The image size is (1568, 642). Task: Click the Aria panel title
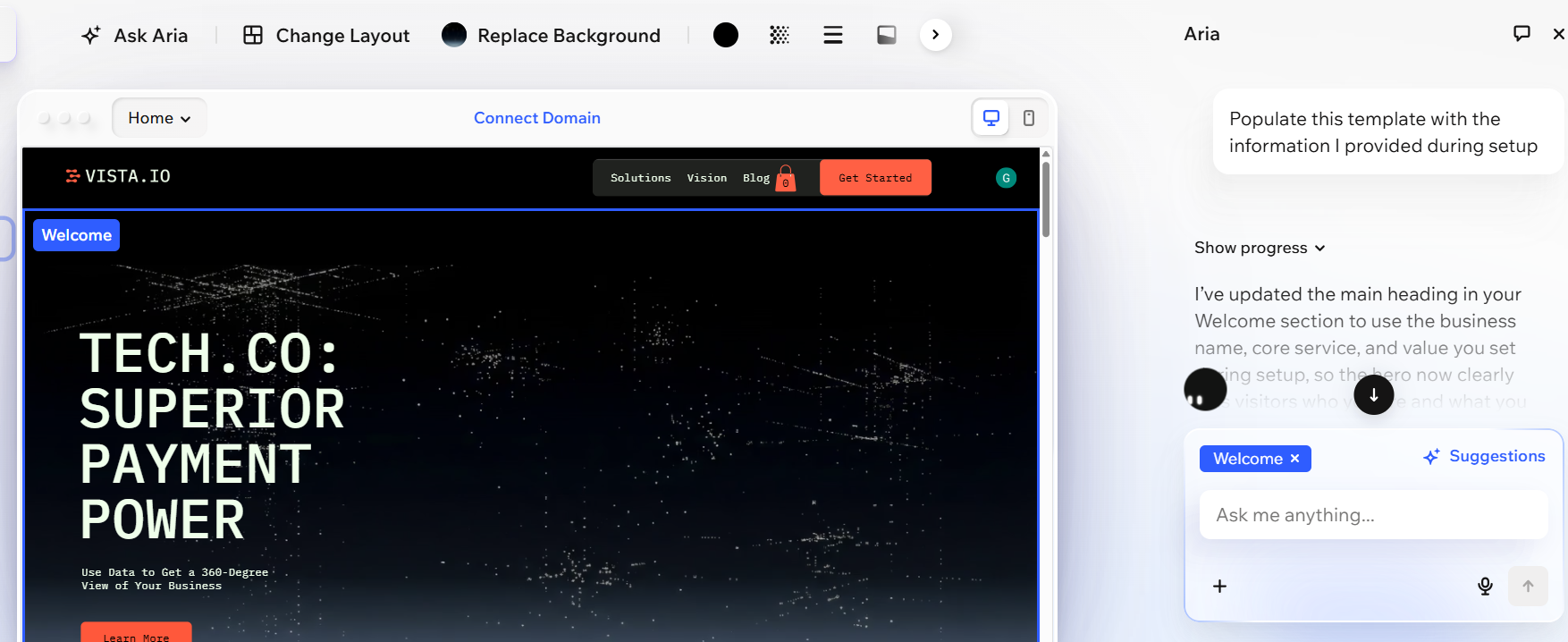[1201, 34]
